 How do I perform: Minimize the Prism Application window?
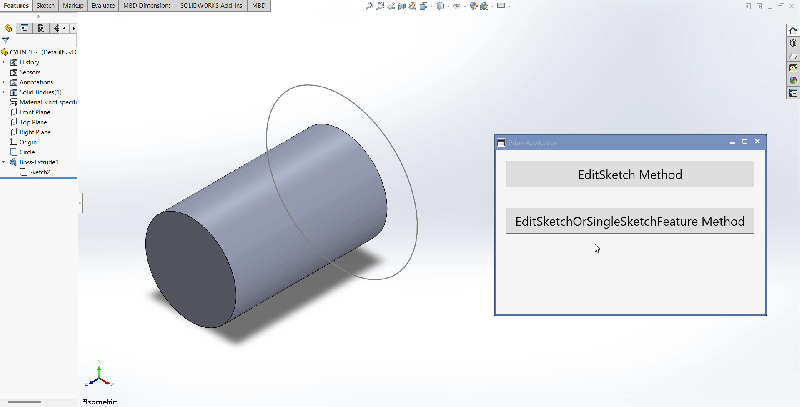click(732, 142)
